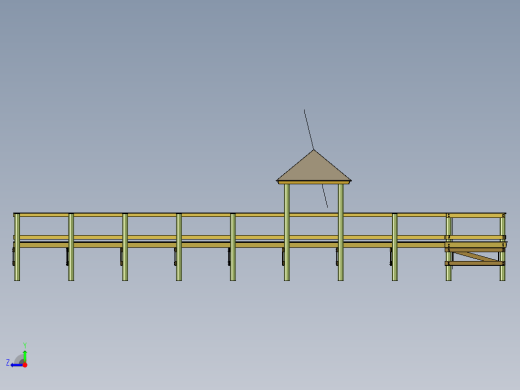This screenshot has height=390, width=520.
Task: Select the leftmost green pier post
Action: coord(17,247)
